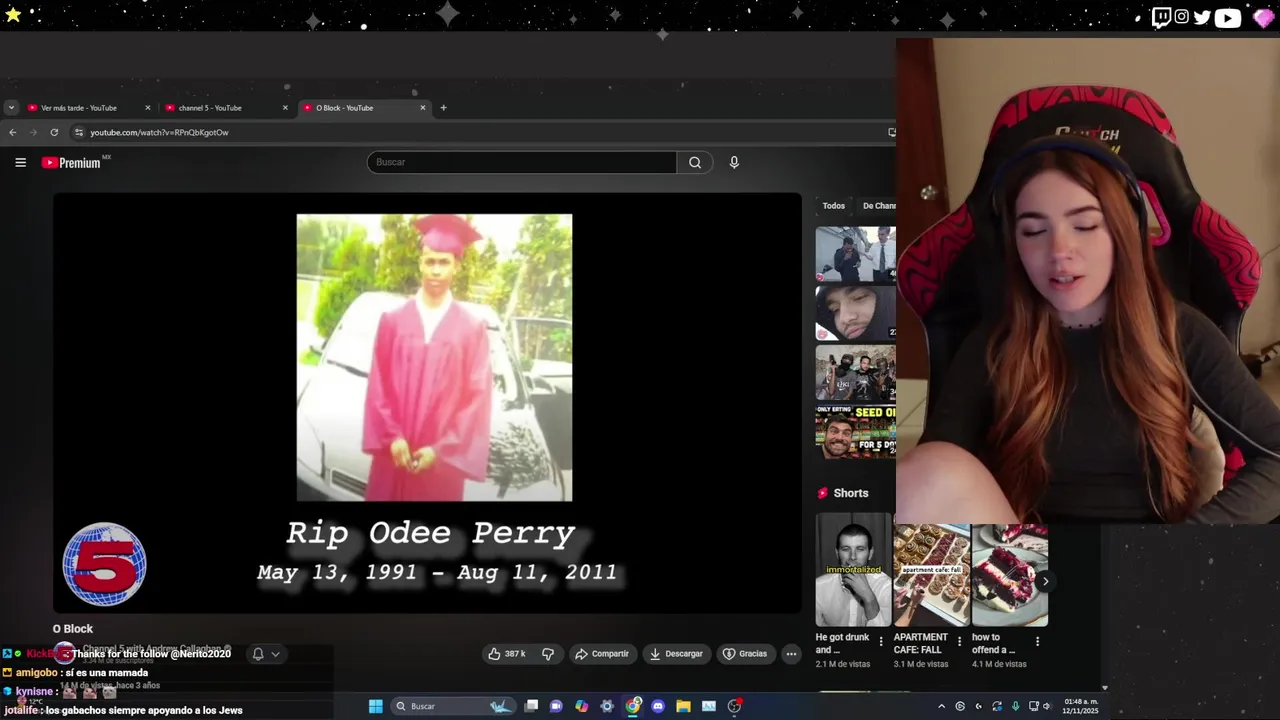Download the video with Descargar
The image size is (1280, 720).
pos(676,654)
